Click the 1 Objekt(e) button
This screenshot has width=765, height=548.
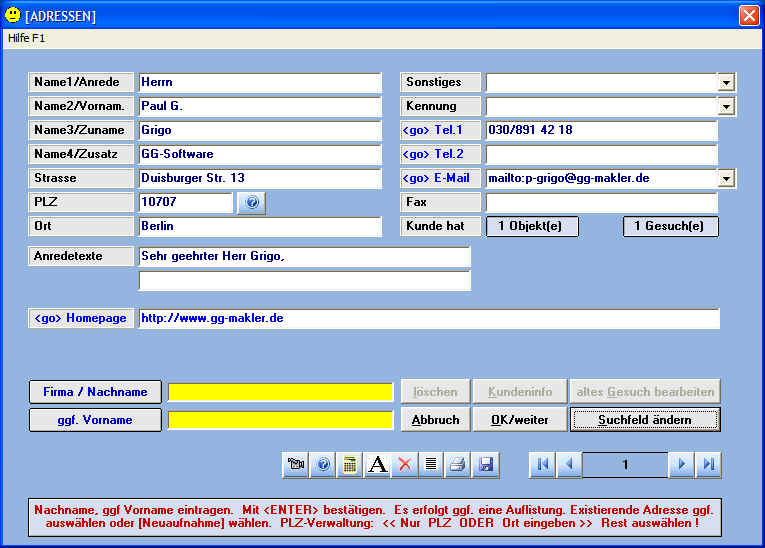point(532,226)
